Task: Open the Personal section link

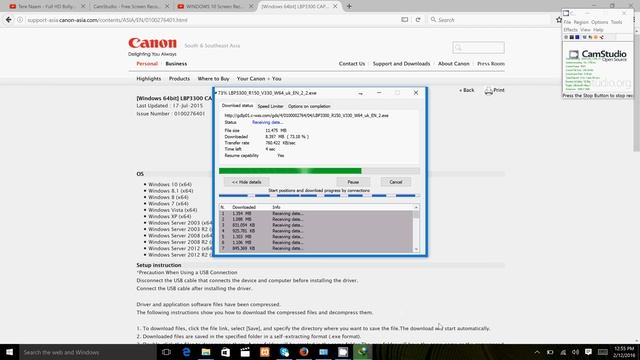Action: coord(147,64)
